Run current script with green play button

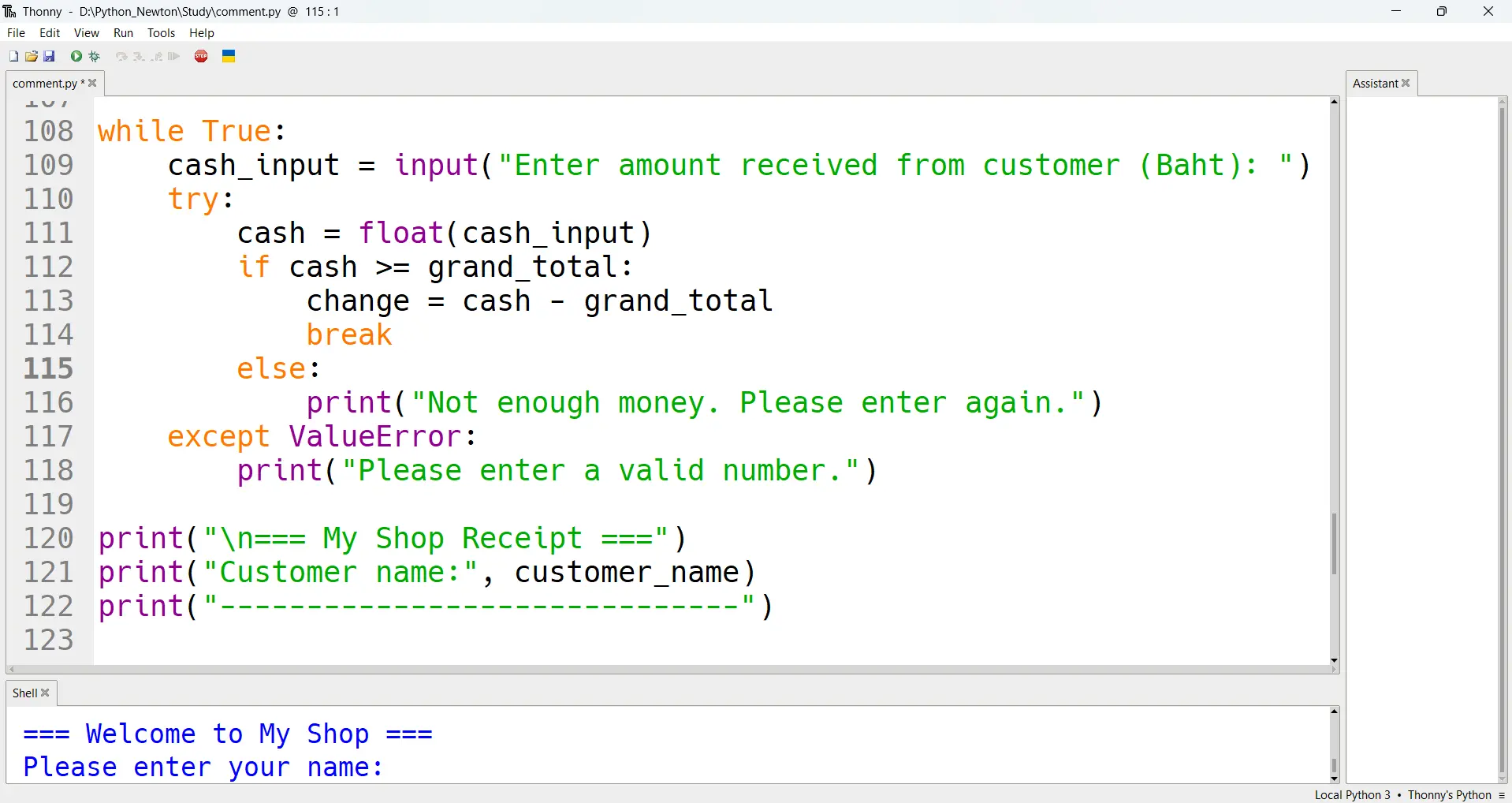pos(76,56)
